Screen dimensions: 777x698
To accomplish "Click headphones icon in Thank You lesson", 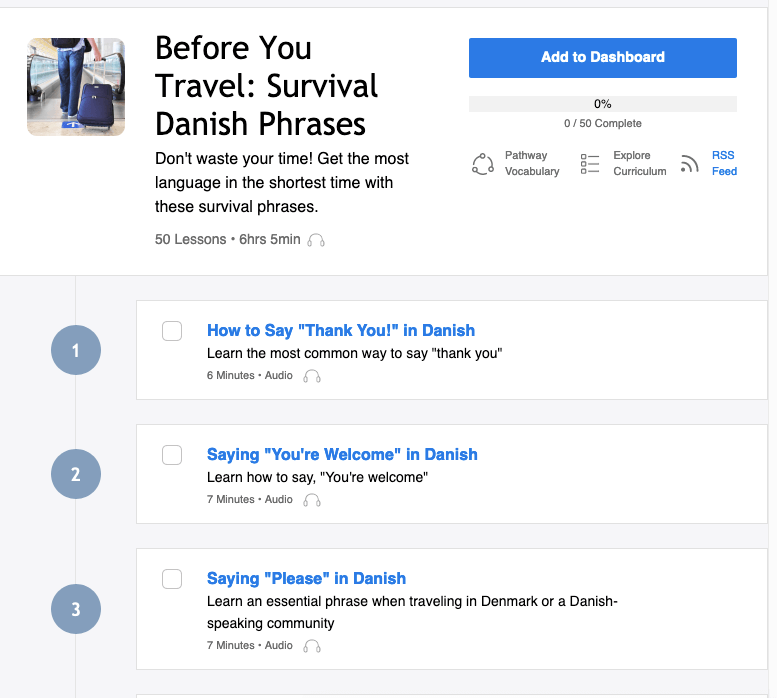I will (312, 376).
